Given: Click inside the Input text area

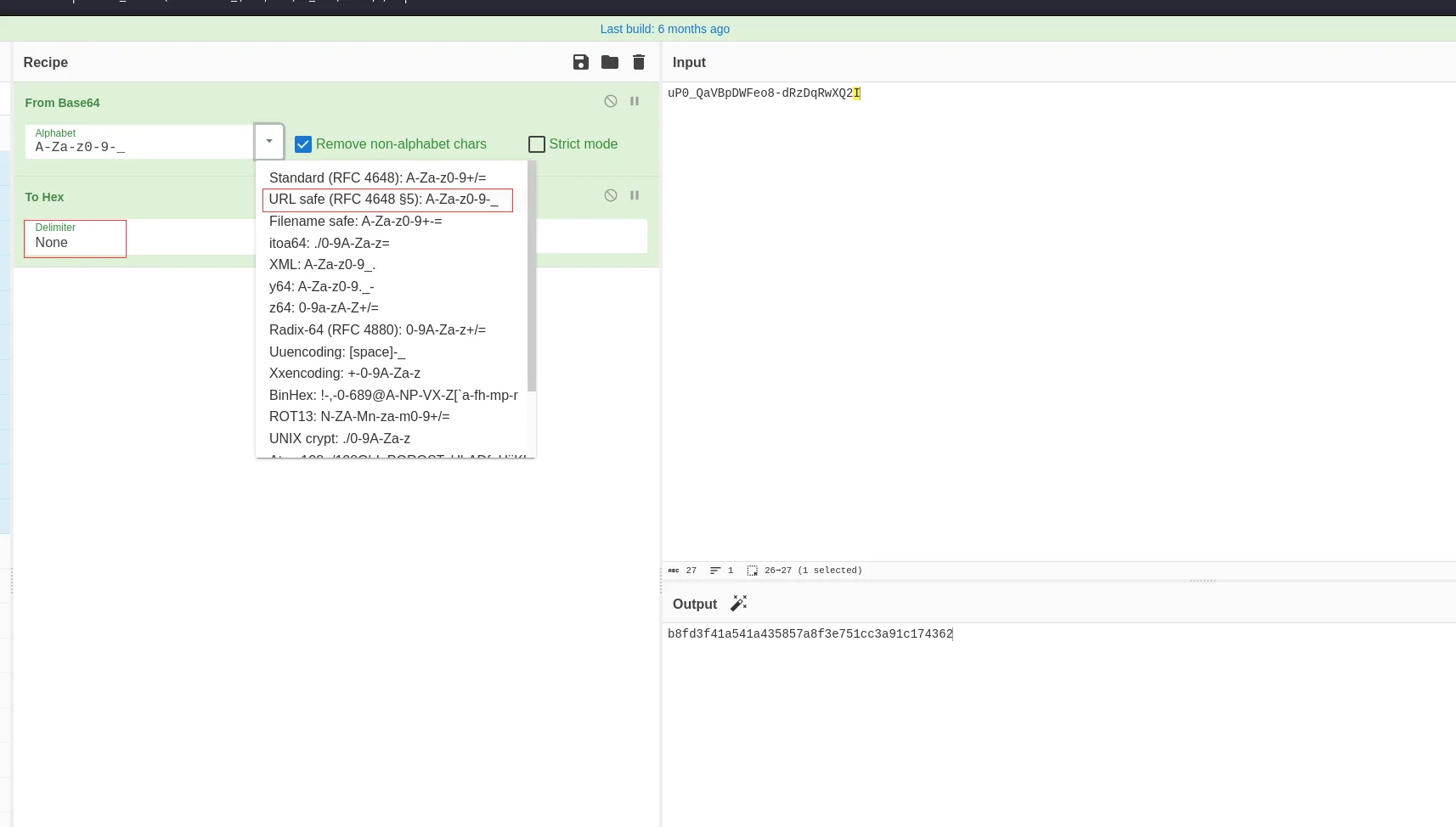Looking at the screenshot, I should click(x=1058, y=321).
